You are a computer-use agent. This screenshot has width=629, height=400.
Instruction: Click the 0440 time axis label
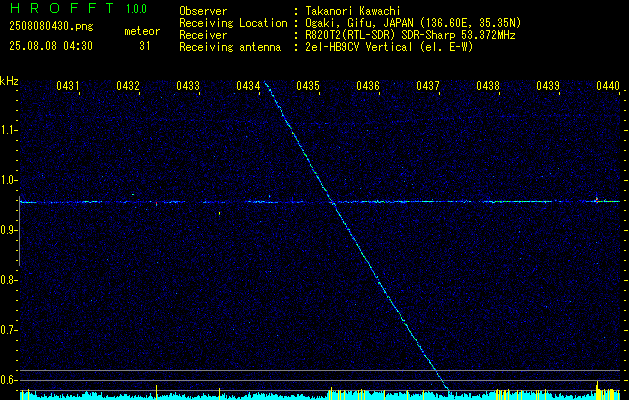(x=608, y=85)
